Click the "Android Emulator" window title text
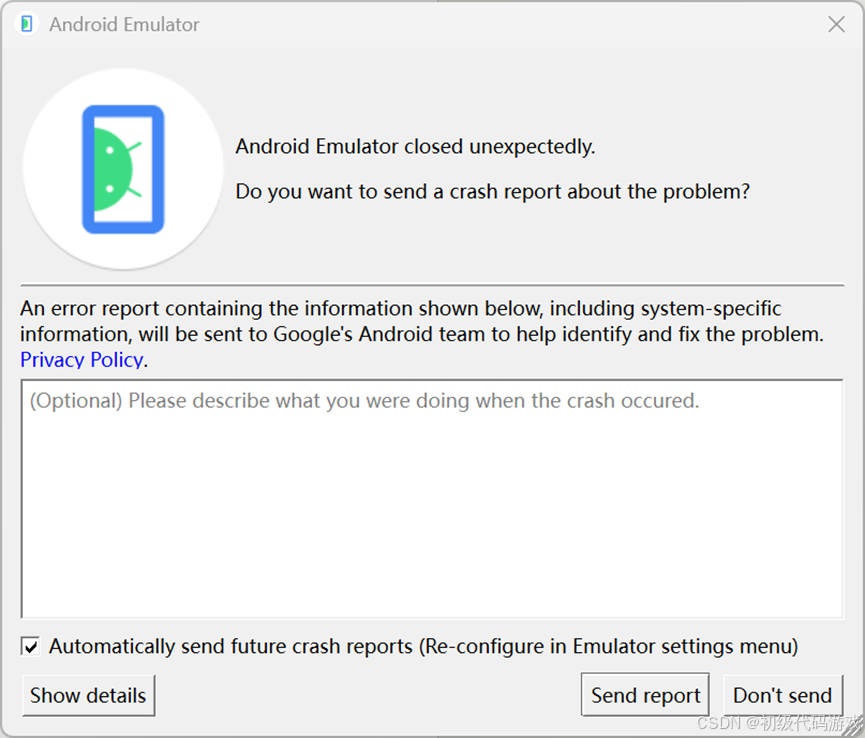The width and height of the screenshot is (865, 738). (x=124, y=25)
